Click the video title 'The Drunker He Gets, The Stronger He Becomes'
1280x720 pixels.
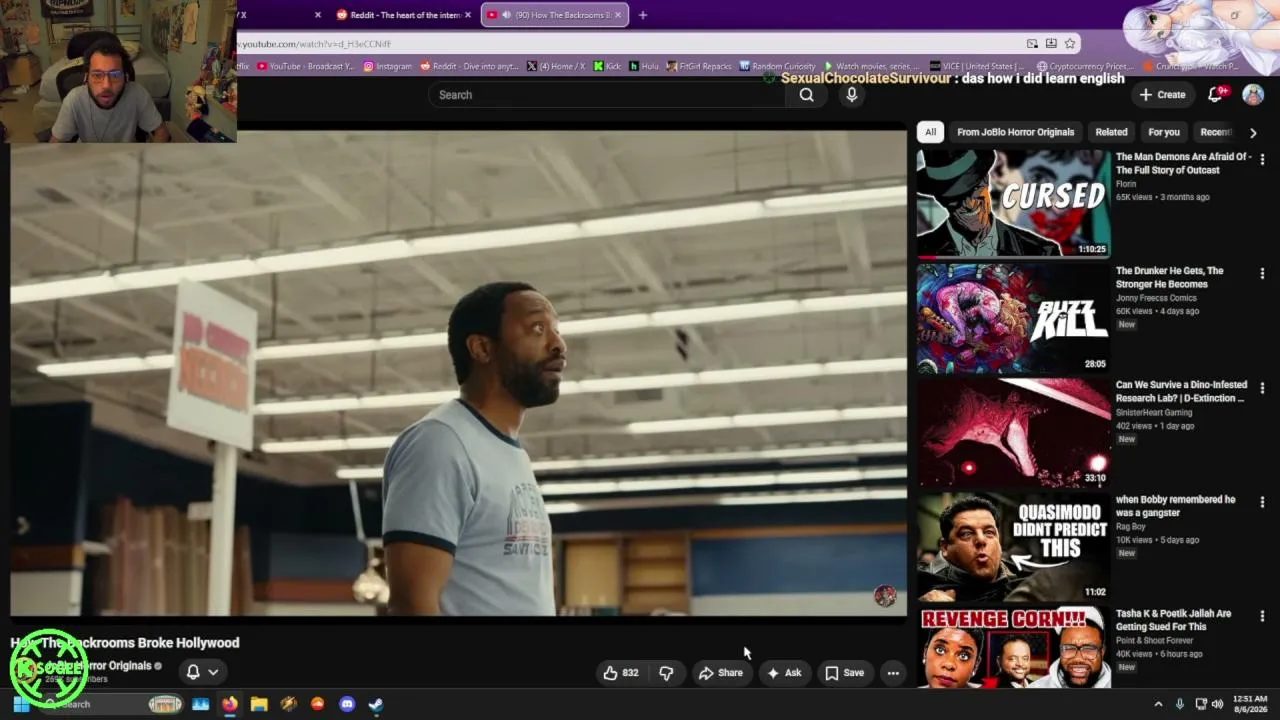[1169, 278]
